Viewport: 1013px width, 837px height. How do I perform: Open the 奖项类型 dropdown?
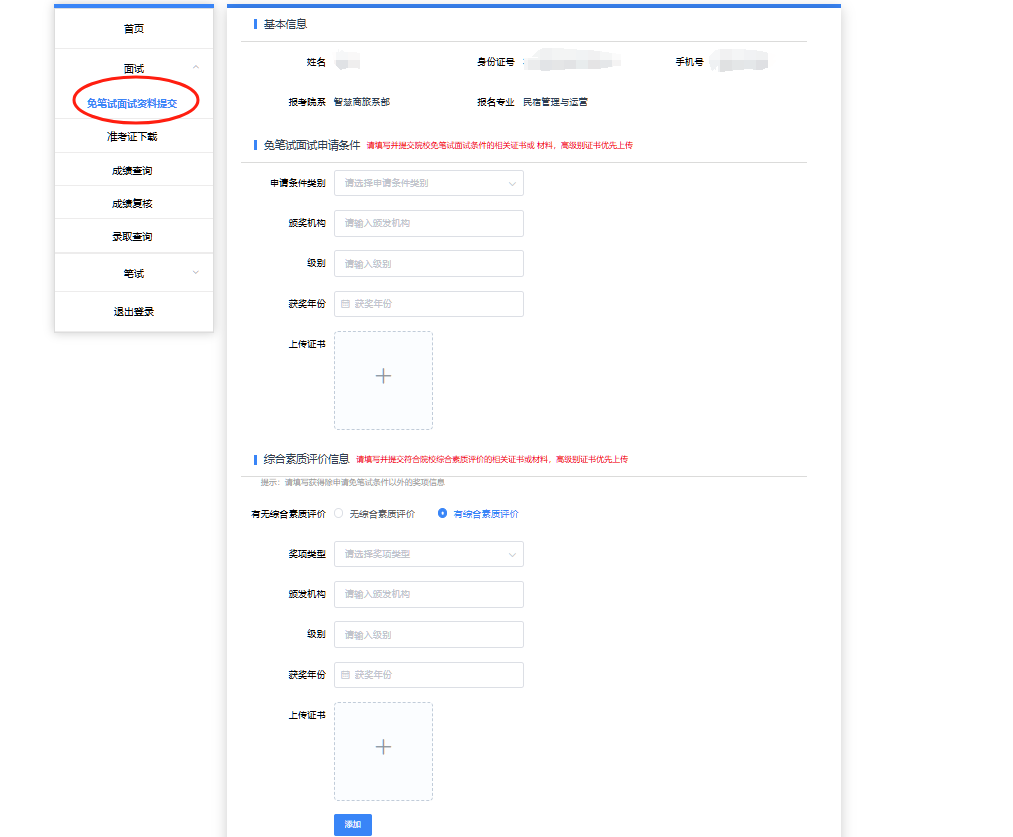[428, 554]
